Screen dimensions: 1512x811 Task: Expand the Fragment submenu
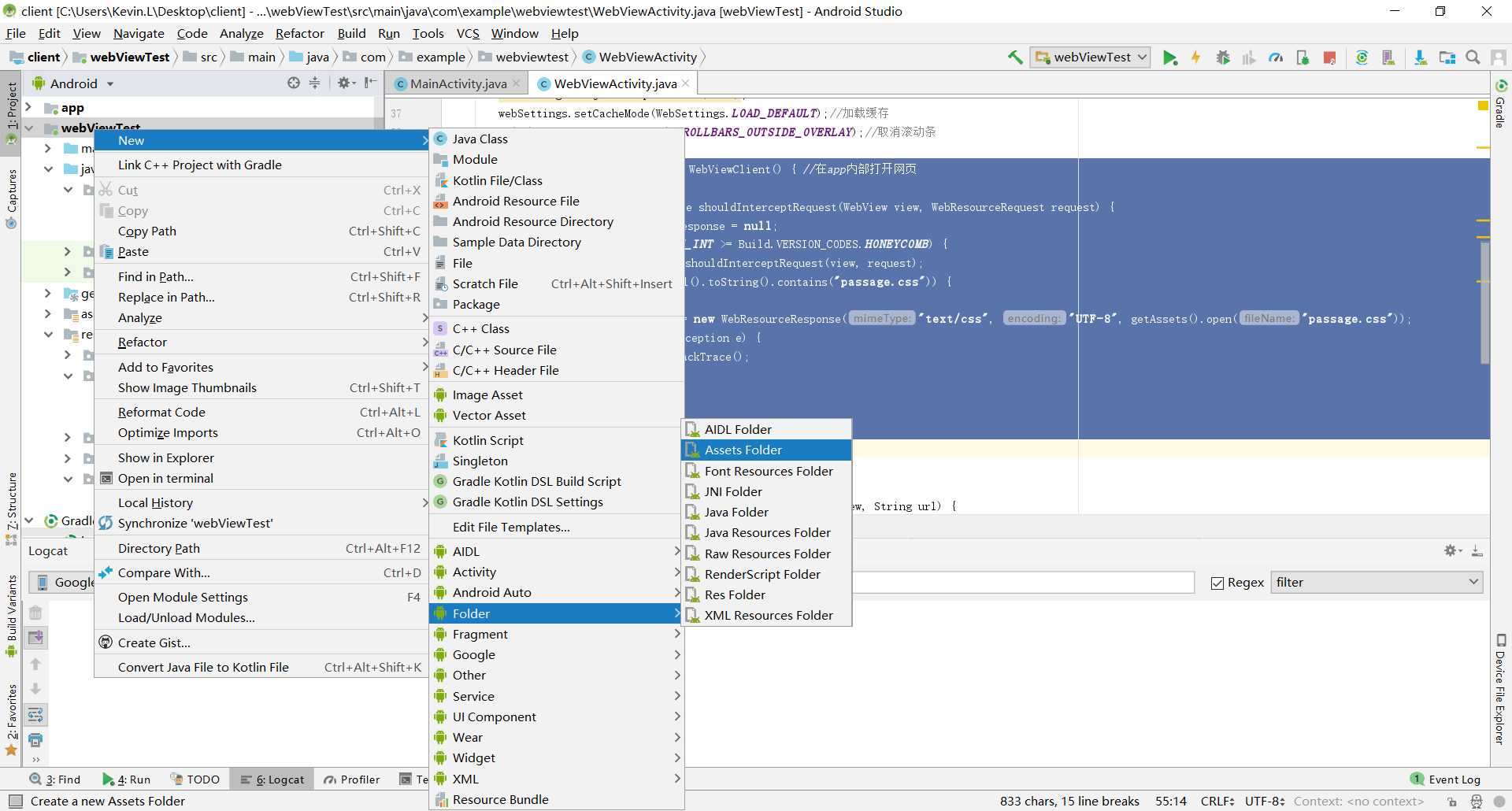point(556,634)
